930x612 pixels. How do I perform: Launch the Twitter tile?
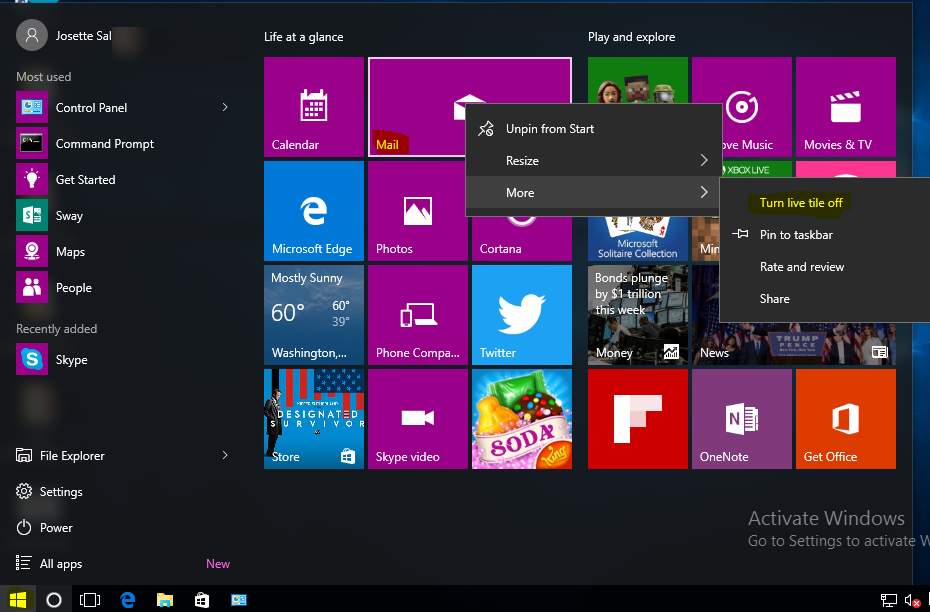522,315
